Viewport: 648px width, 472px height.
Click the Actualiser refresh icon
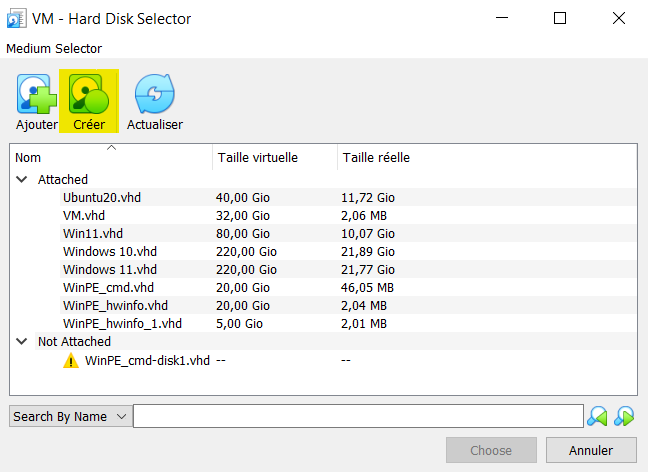[x=154, y=94]
